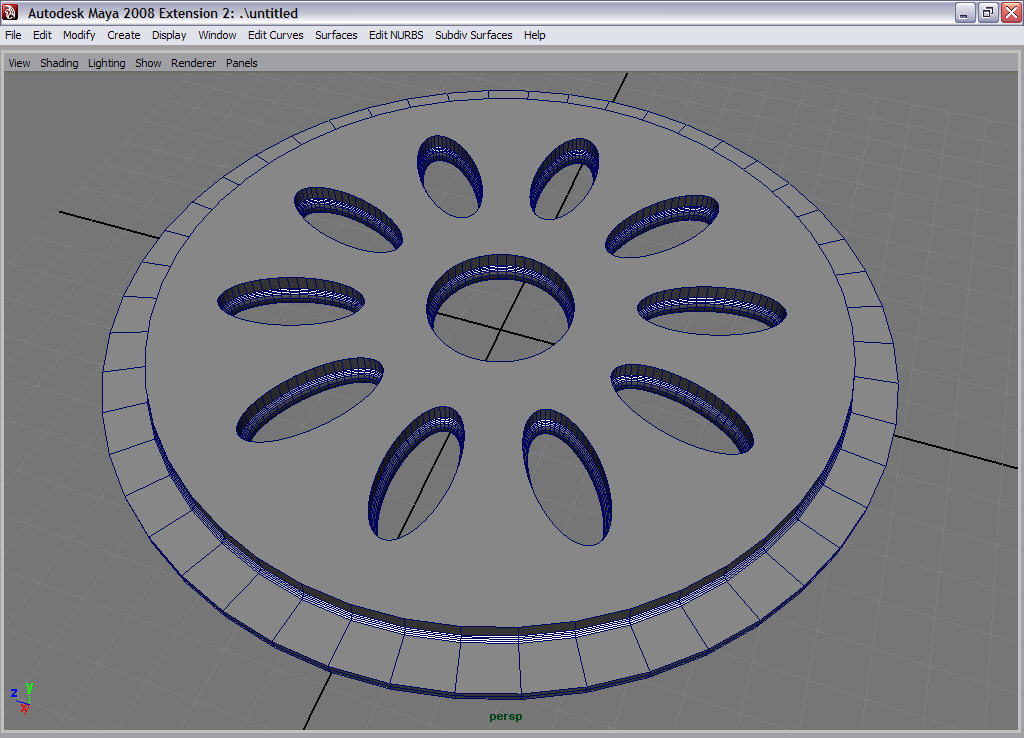Open the viewport View menu
The image size is (1024, 738).
click(20, 63)
